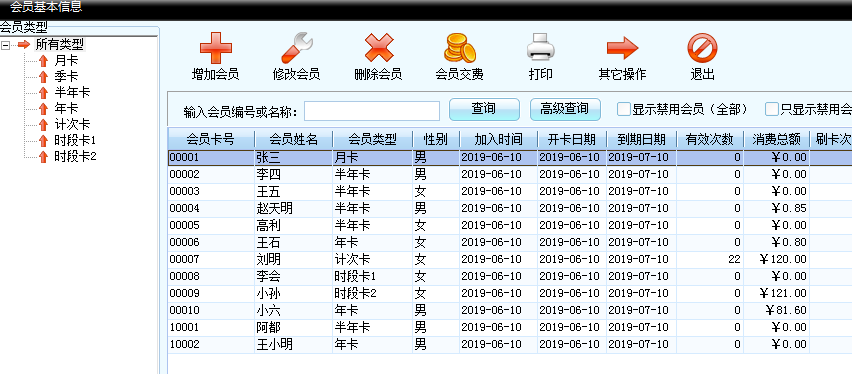Viewport: 852px width, 374px height.
Task: Select 半年卡 in the member type tree
Action: (72, 92)
